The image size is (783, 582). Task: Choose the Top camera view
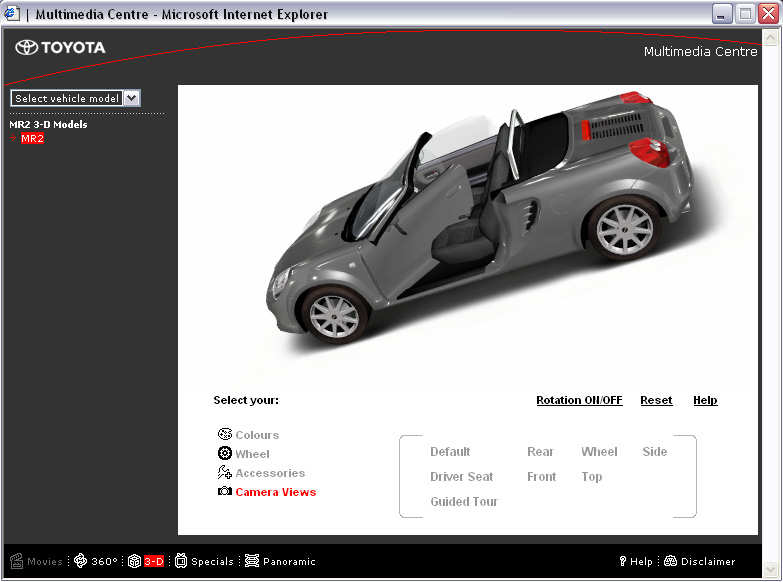tap(592, 477)
